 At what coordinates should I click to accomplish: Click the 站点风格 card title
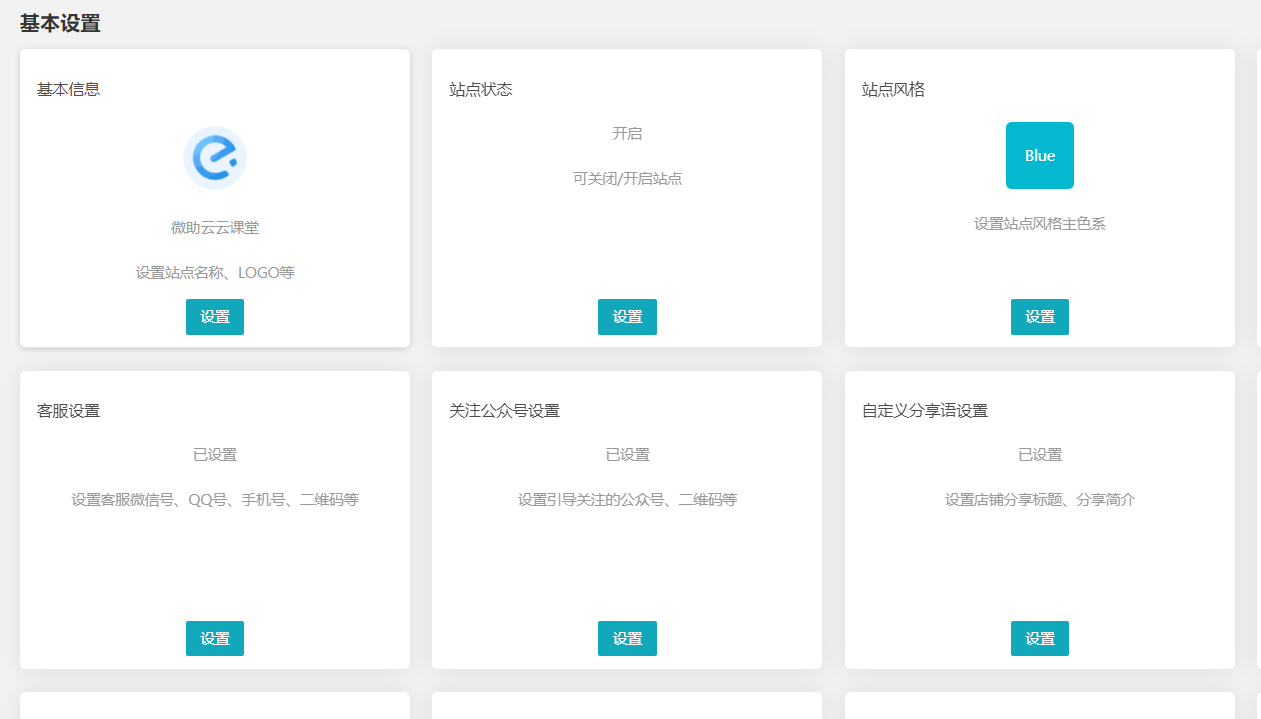coord(893,89)
